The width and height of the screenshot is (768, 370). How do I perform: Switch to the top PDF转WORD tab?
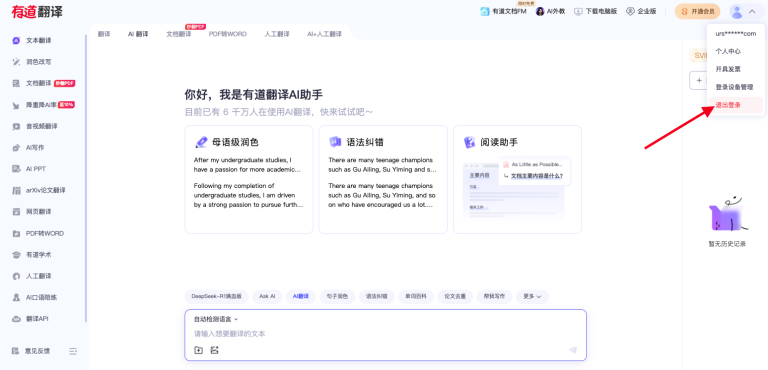click(228, 34)
